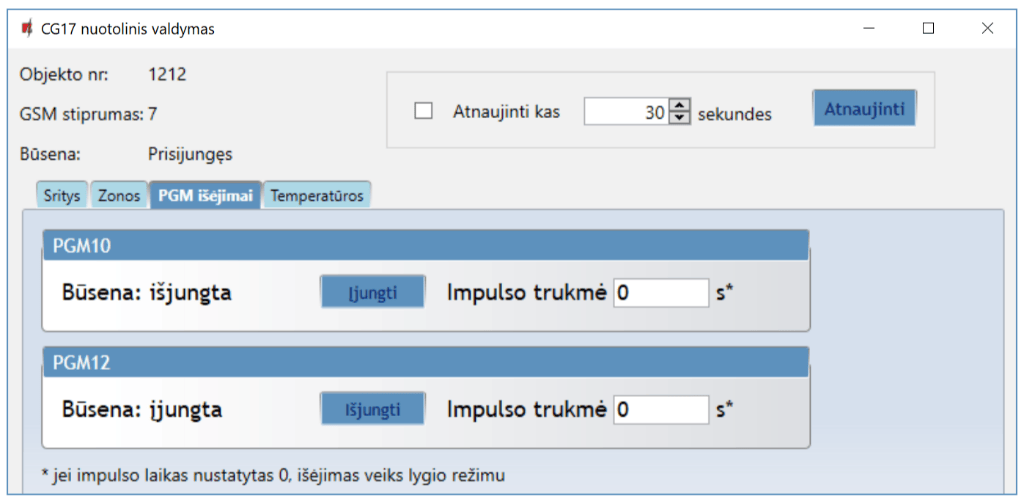Decrease refresh interval with down arrow
The height and width of the screenshot is (502, 1024).
[680, 119]
